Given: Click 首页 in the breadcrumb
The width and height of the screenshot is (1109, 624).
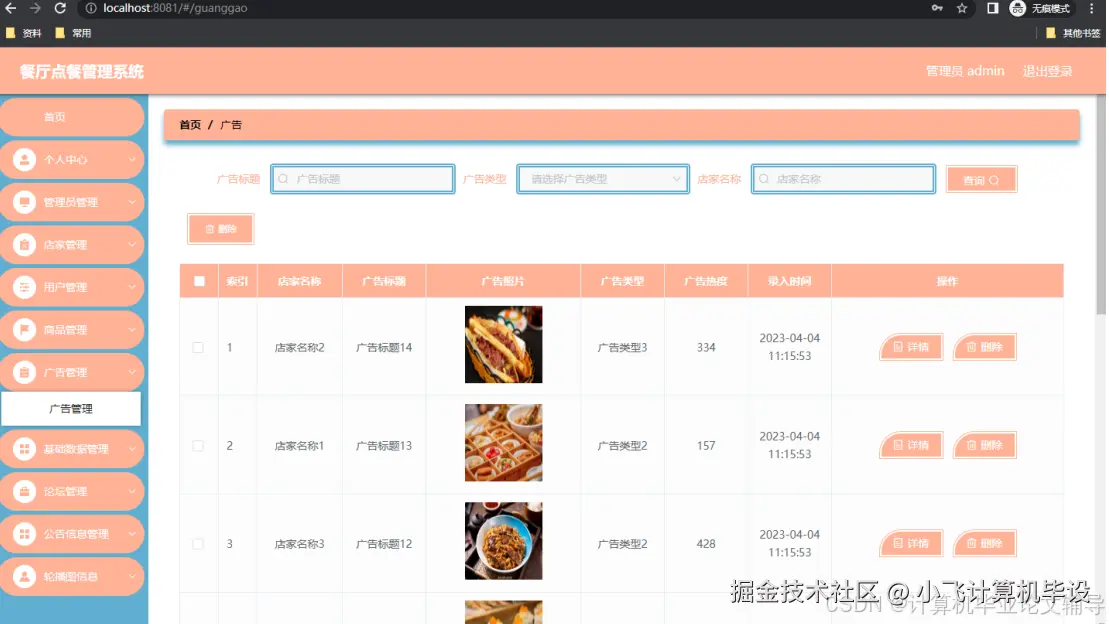Looking at the screenshot, I should (189, 125).
